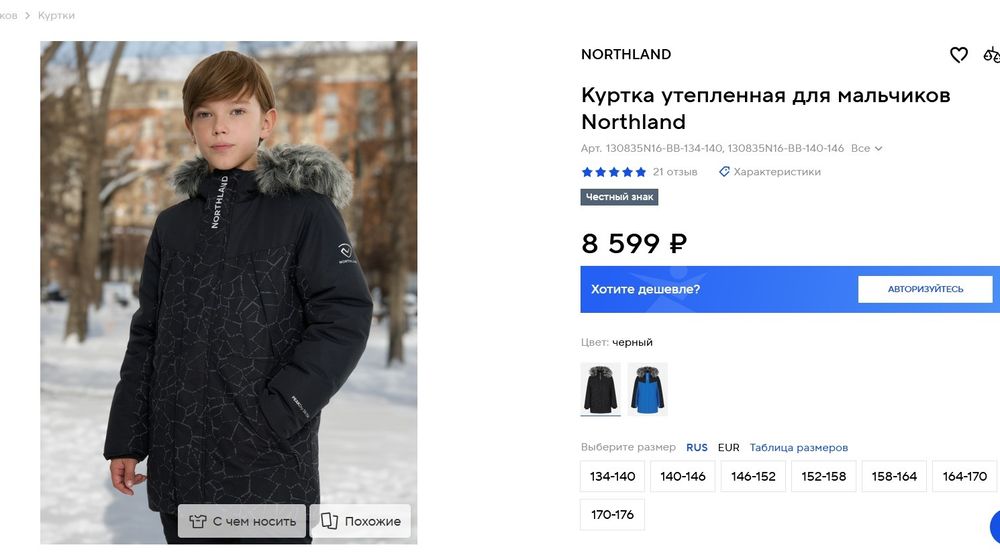Open the Таблица размеров link
1000x558 pixels.
coord(798,448)
